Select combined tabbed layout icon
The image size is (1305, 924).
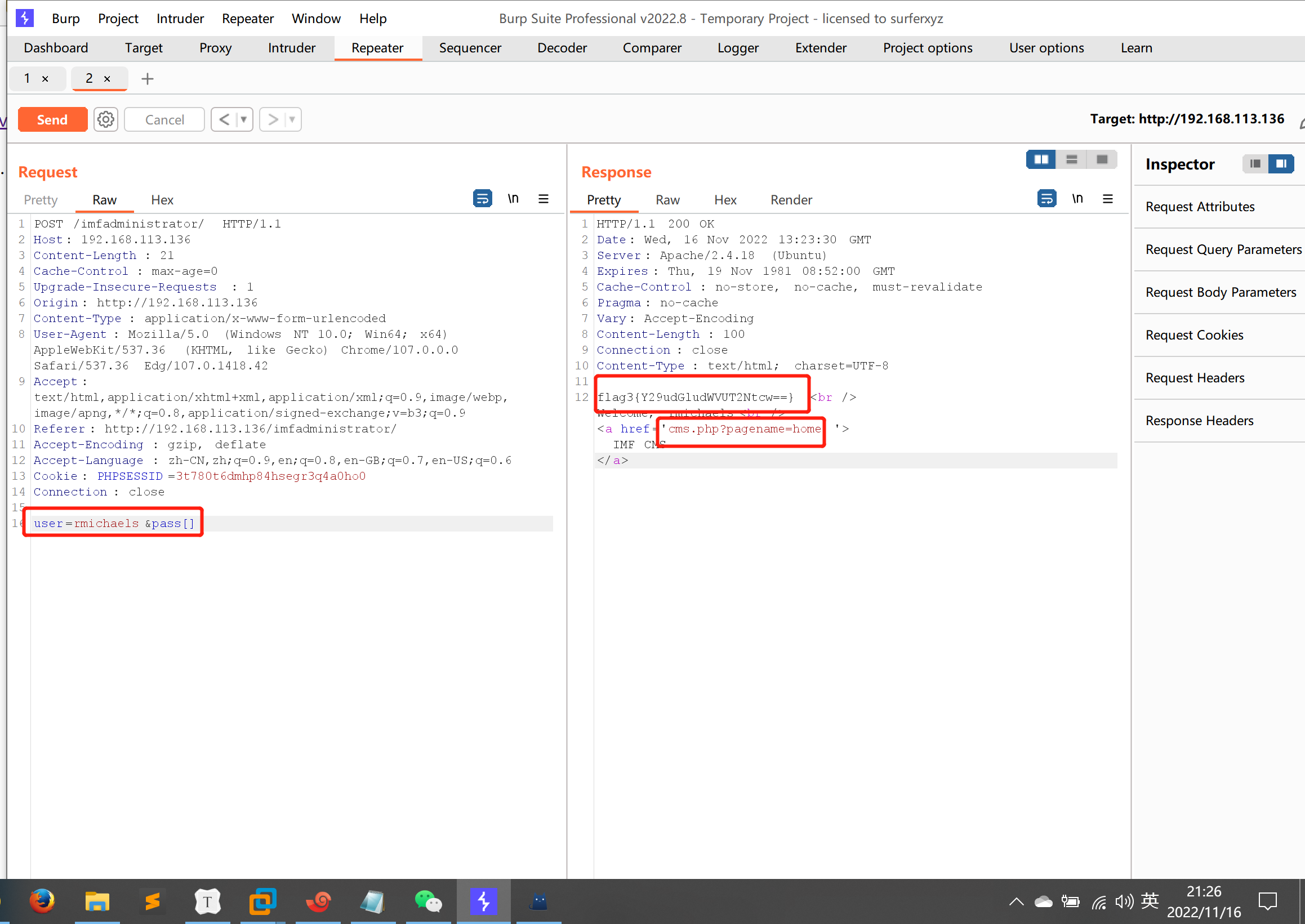[1102, 160]
